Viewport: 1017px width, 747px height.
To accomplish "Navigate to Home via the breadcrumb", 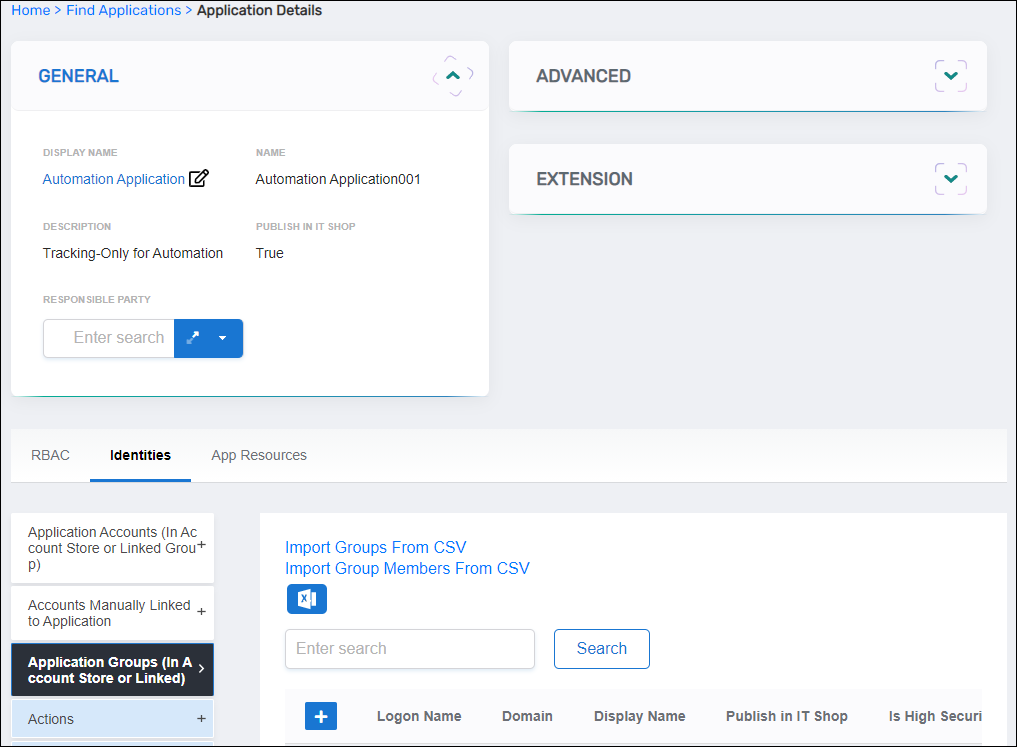I will click(x=30, y=10).
